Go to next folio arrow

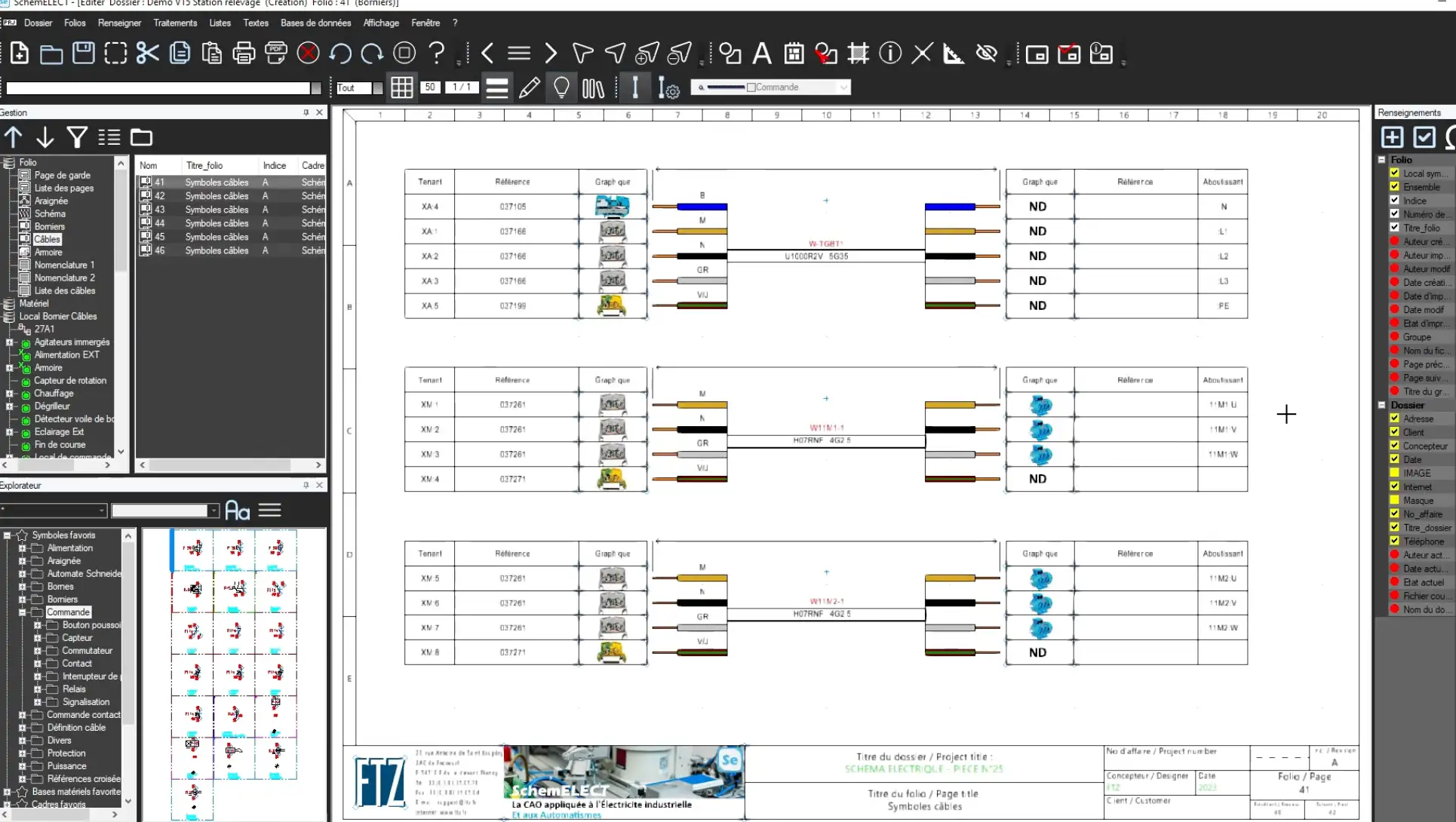pos(551,54)
